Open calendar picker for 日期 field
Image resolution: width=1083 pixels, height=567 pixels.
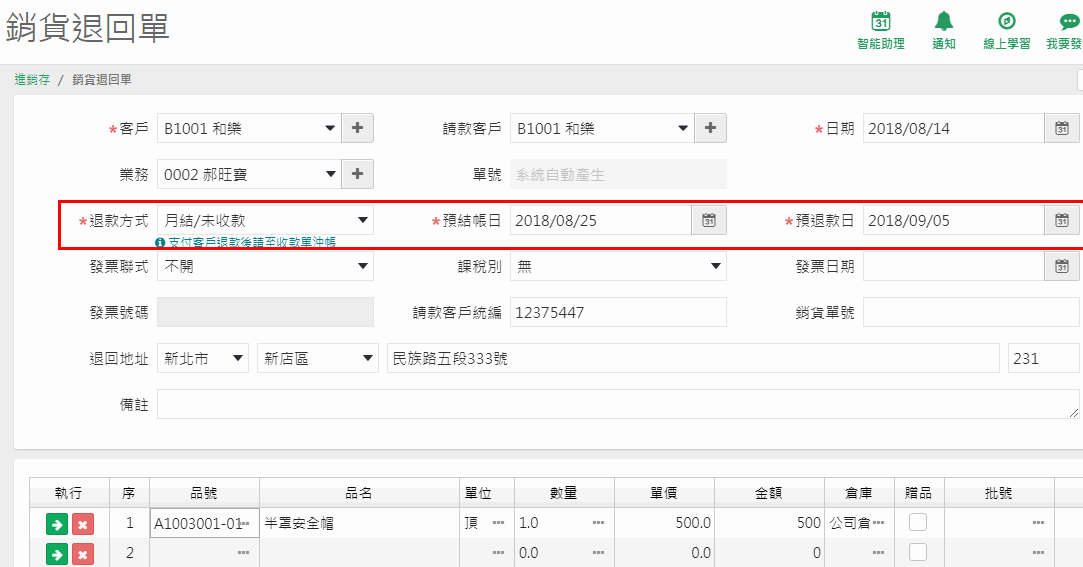pyautogui.click(x=1062, y=128)
